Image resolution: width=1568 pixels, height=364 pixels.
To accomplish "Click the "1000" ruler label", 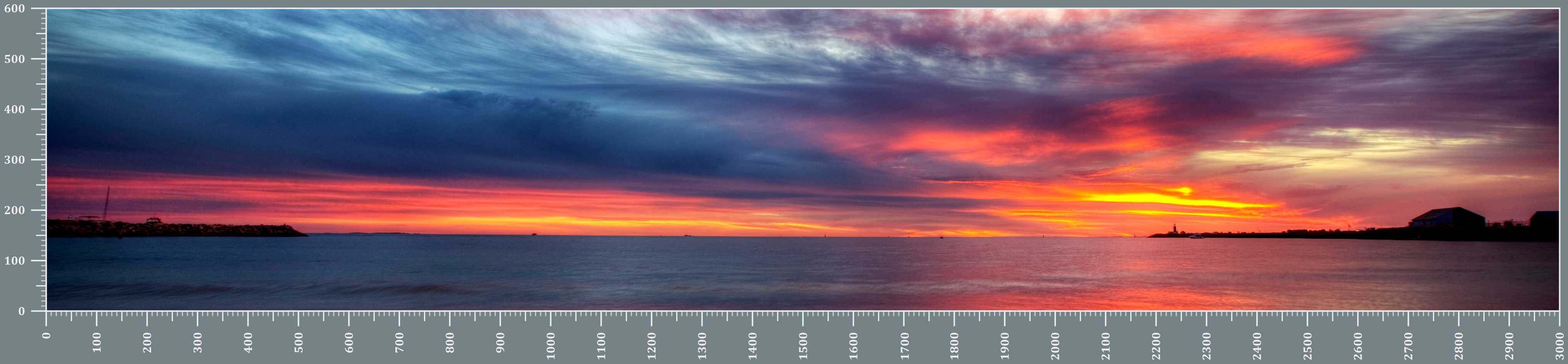I will click(552, 346).
